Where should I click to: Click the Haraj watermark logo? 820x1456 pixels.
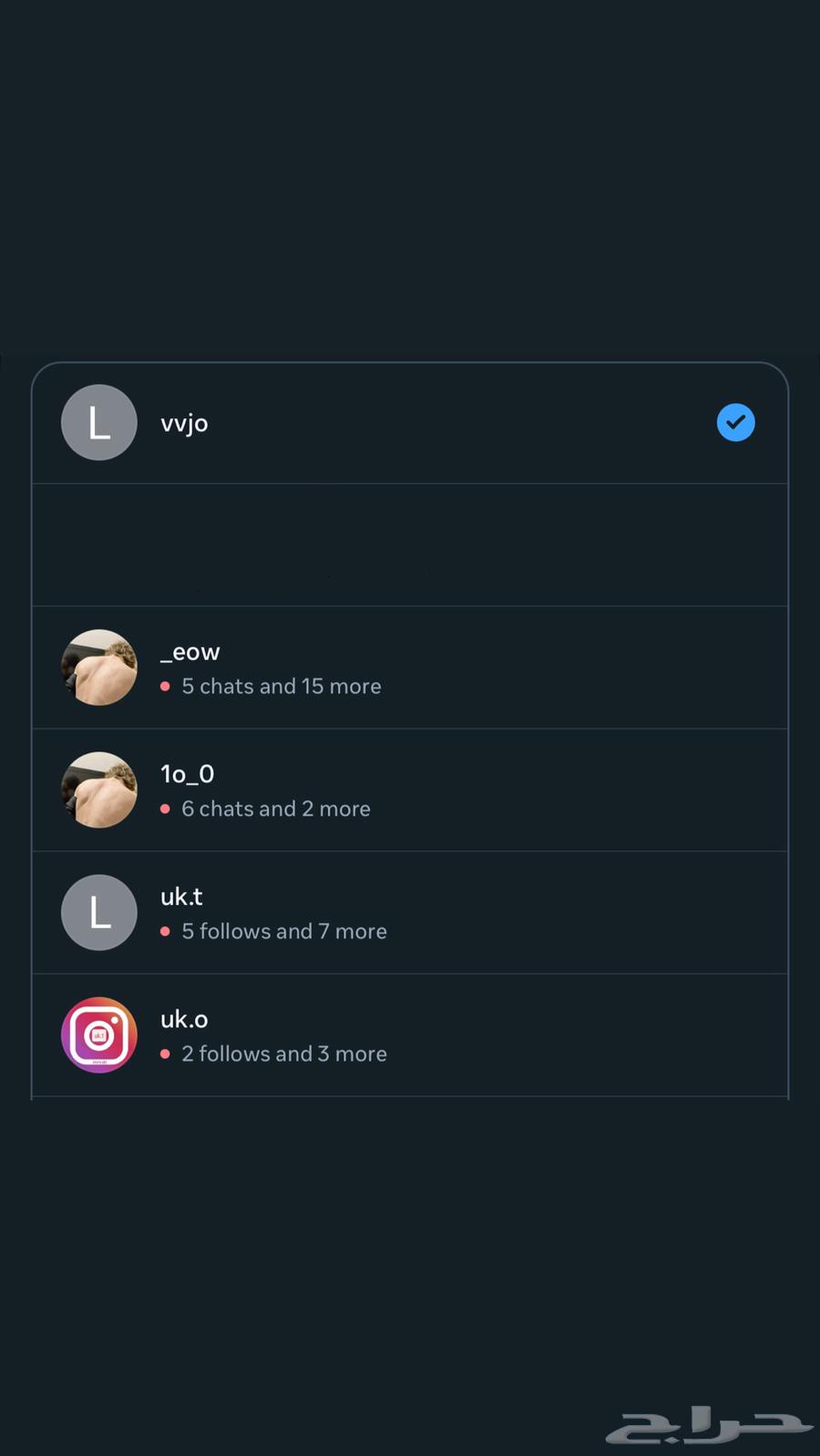[708, 1425]
